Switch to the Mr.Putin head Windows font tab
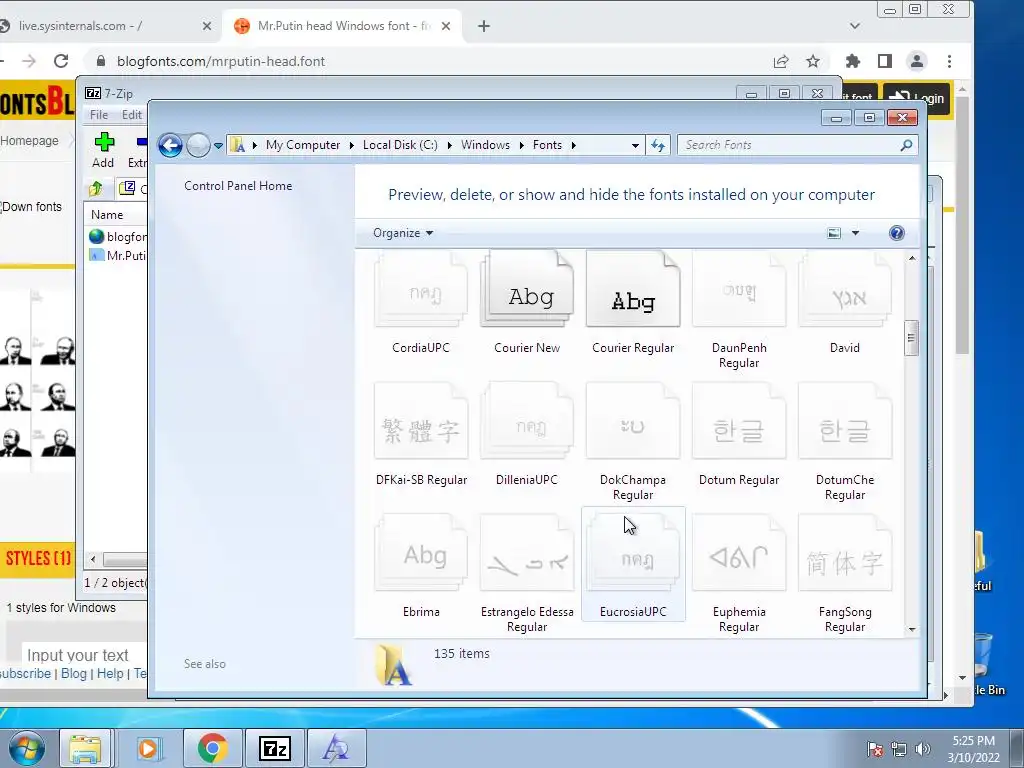Screen dimensions: 1024x768 (342, 26)
